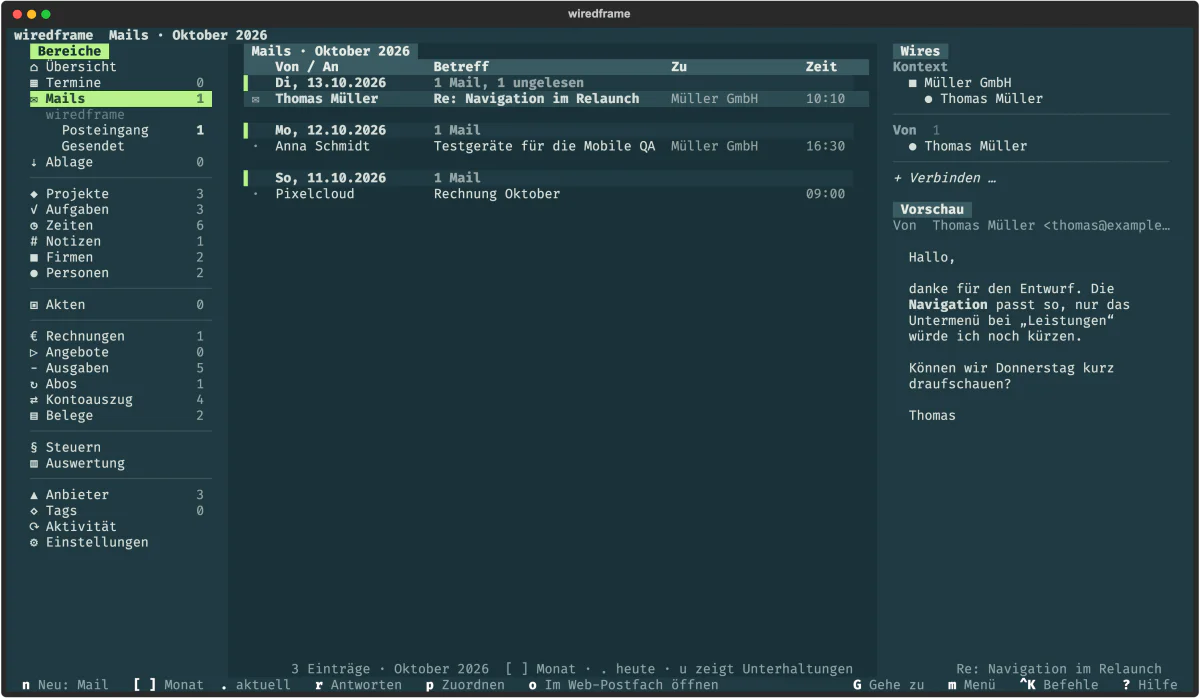
Task: Click the swap-arrows icon beside Kontoauszug
Action: (x=34, y=400)
